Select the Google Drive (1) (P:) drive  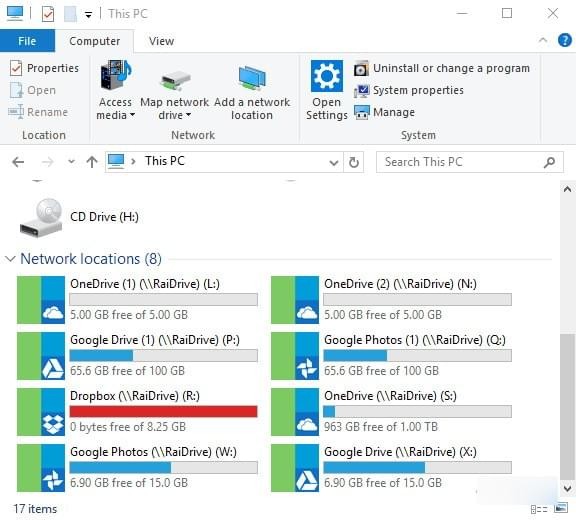click(137, 356)
